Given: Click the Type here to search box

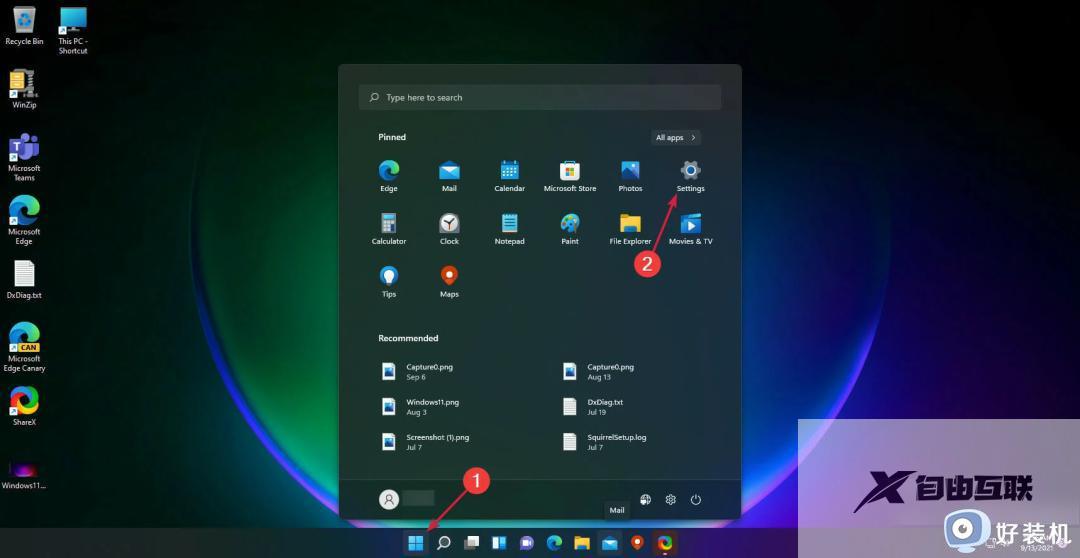Looking at the screenshot, I should [540, 97].
